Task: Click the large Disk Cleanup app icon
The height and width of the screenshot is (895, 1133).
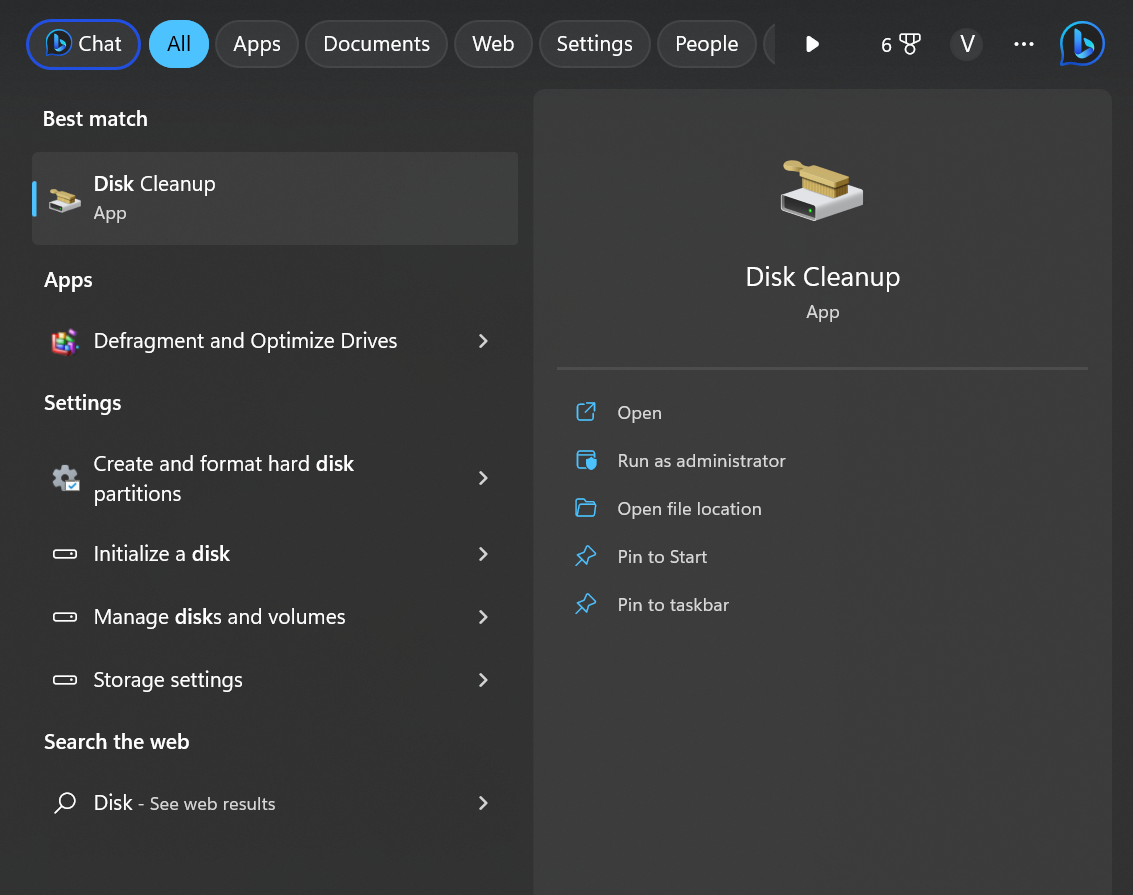Action: [821, 190]
